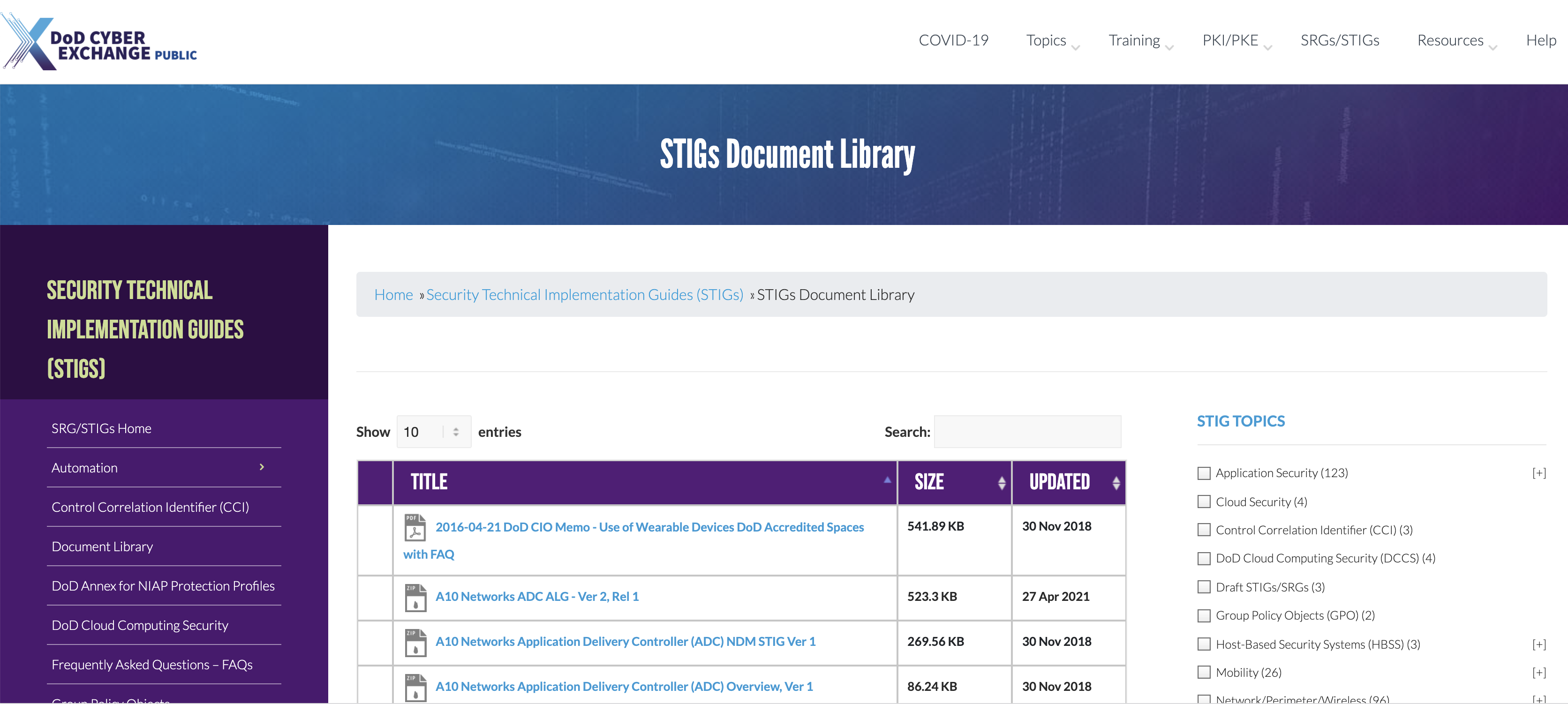Image resolution: width=1568 pixels, height=704 pixels.
Task: Sort by Size using the column arrows
Action: (1001, 483)
